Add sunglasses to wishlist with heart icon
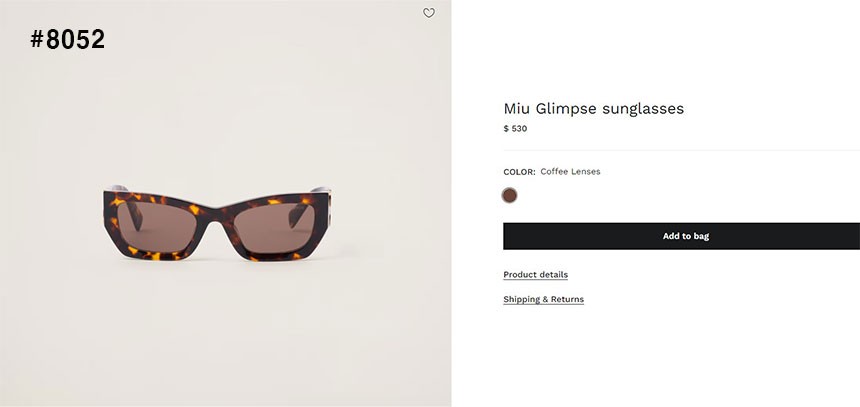The image size is (860, 407). point(429,13)
